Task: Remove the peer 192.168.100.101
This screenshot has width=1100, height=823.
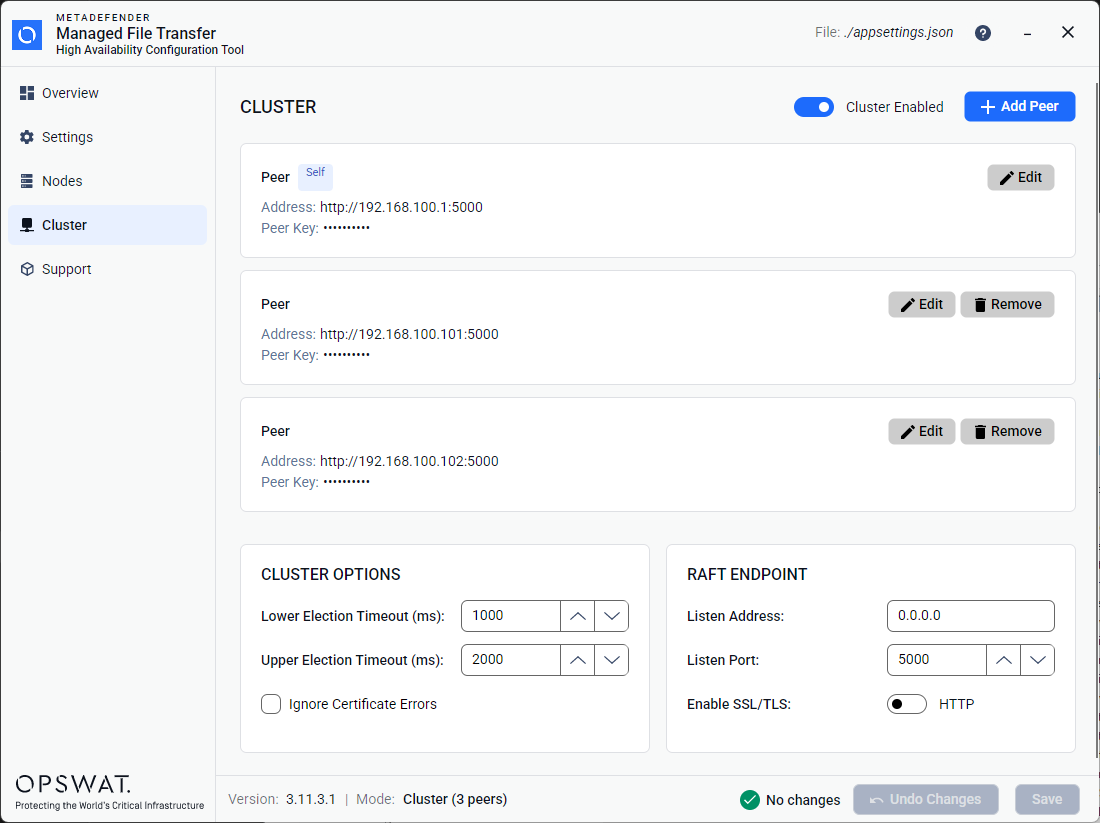Action: pyautogui.click(x=1007, y=305)
